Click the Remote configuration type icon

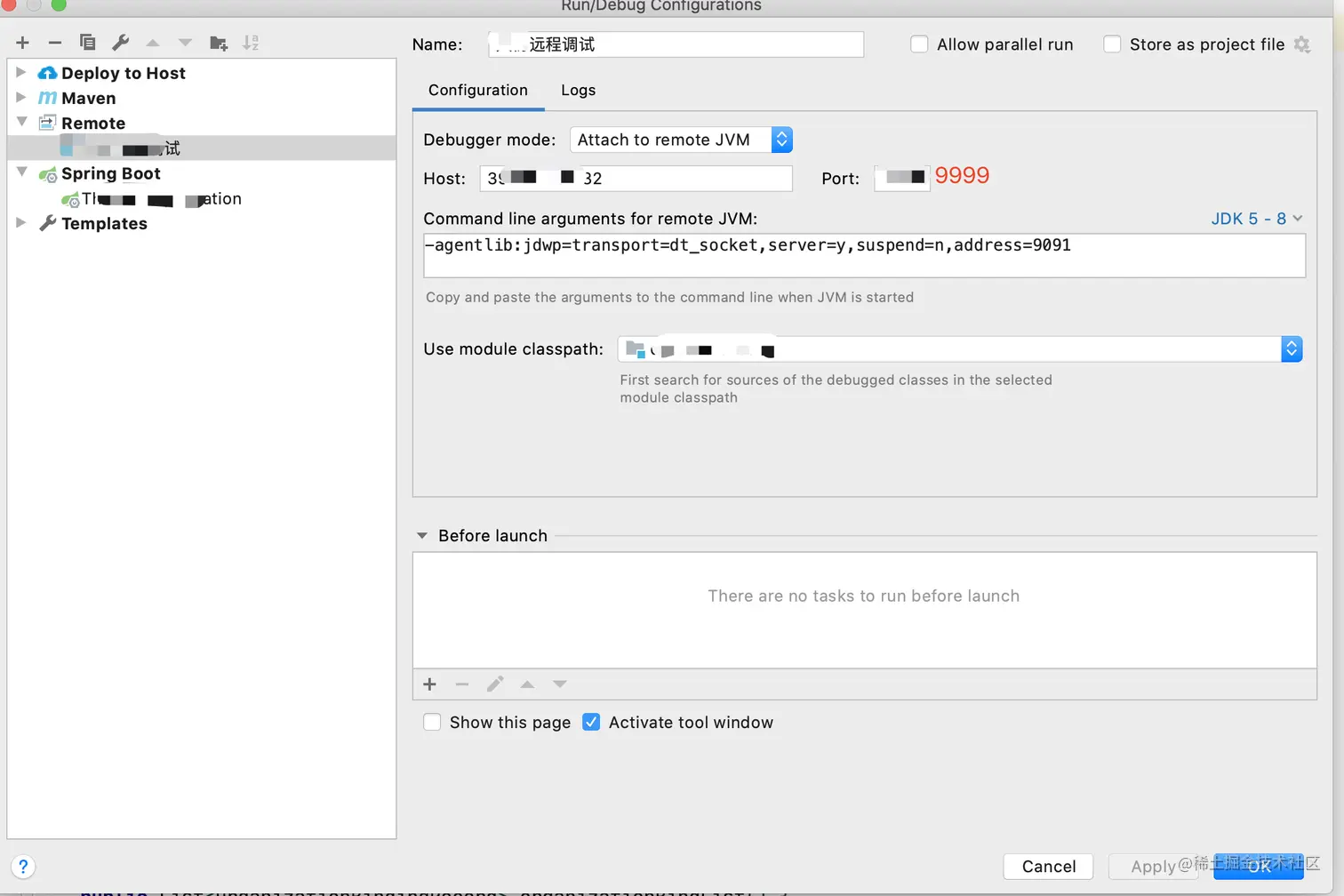[48, 123]
